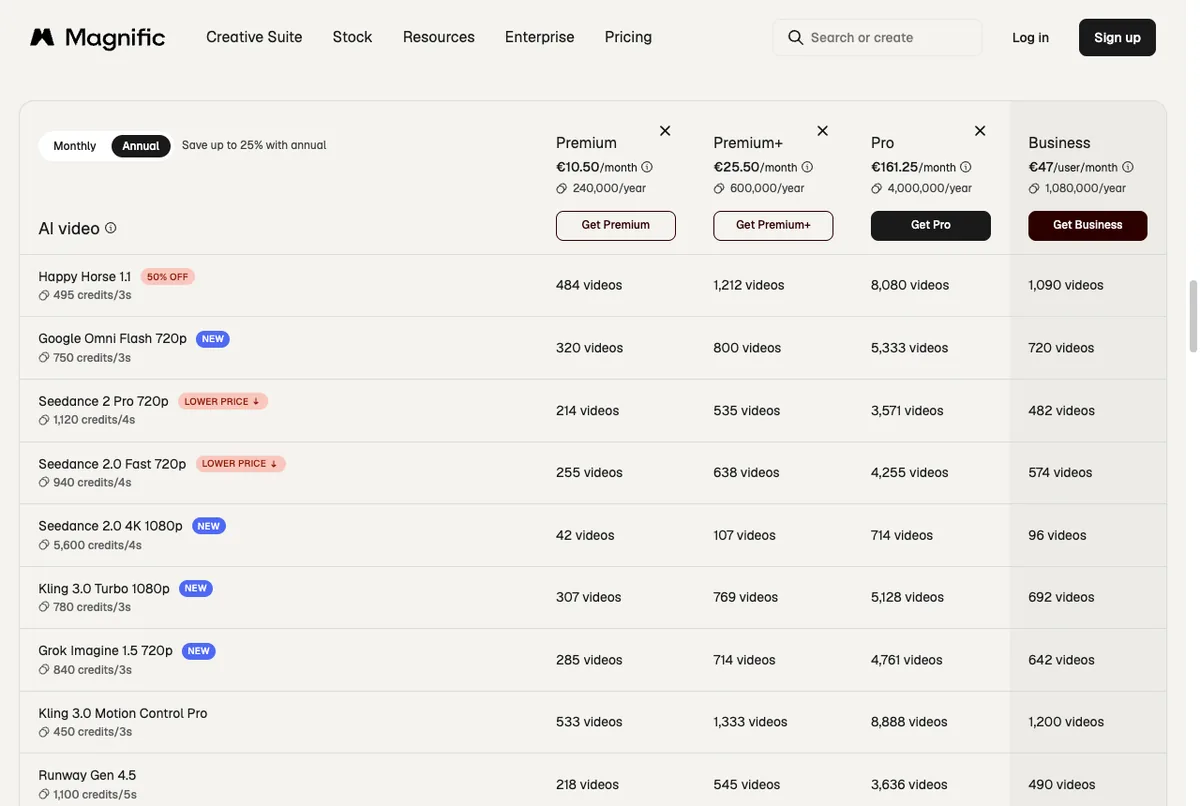
Task: Open the Enterprise menu
Action: pyautogui.click(x=540, y=37)
